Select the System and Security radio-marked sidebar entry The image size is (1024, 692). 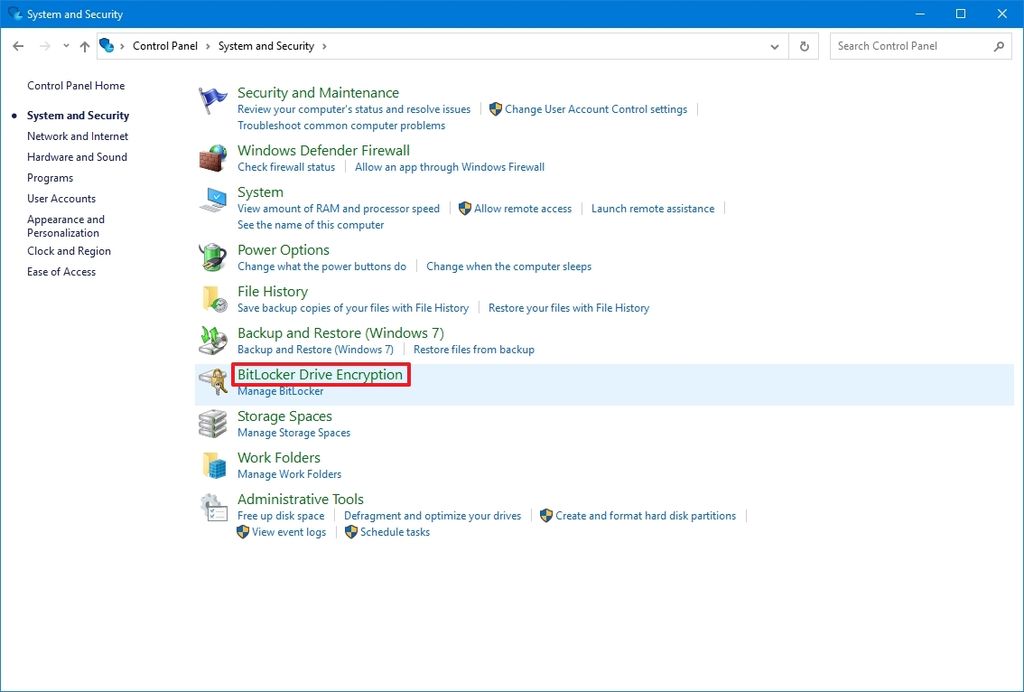[x=77, y=115]
